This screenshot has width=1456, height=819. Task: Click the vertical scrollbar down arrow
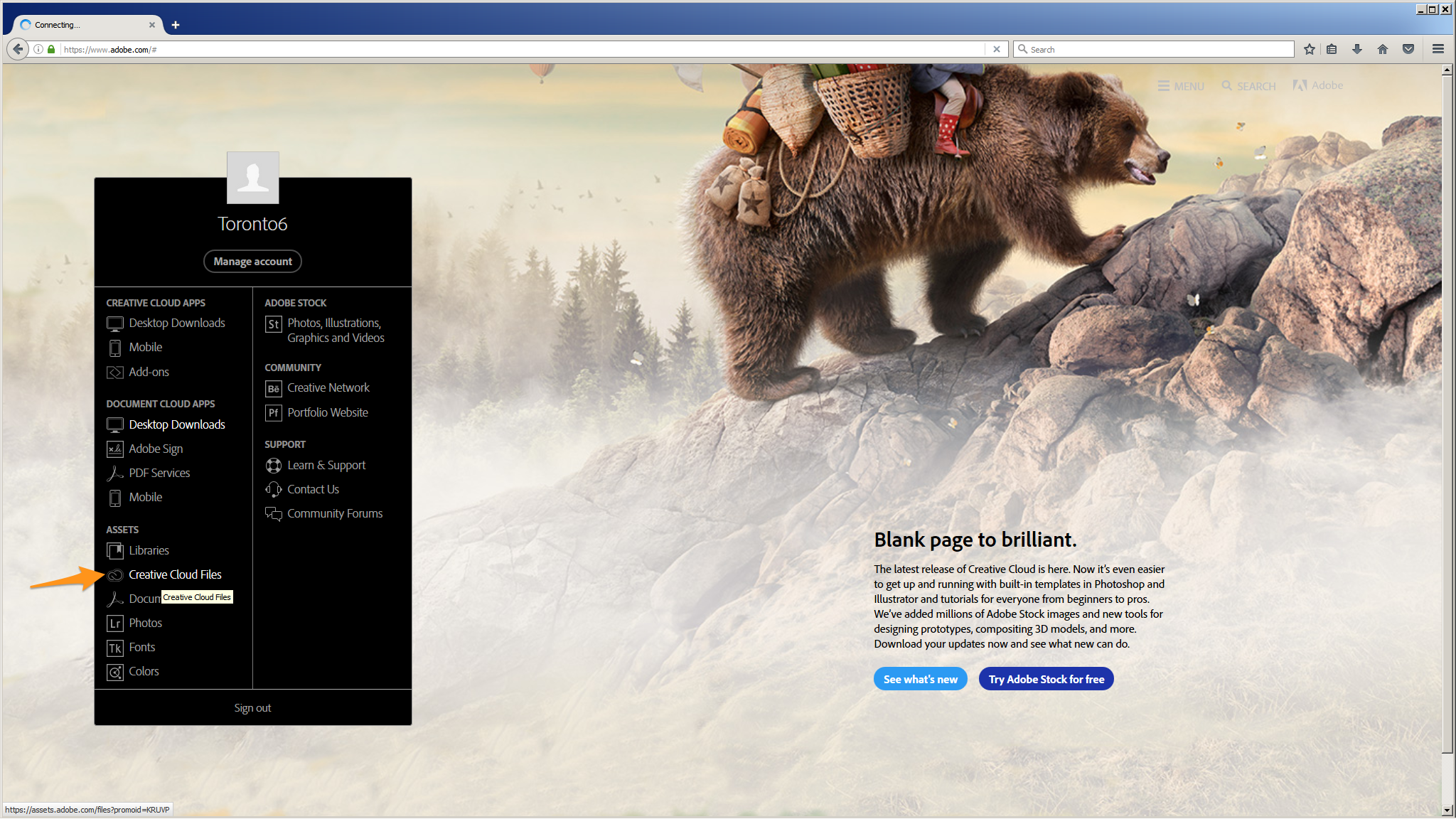[x=1447, y=810]
